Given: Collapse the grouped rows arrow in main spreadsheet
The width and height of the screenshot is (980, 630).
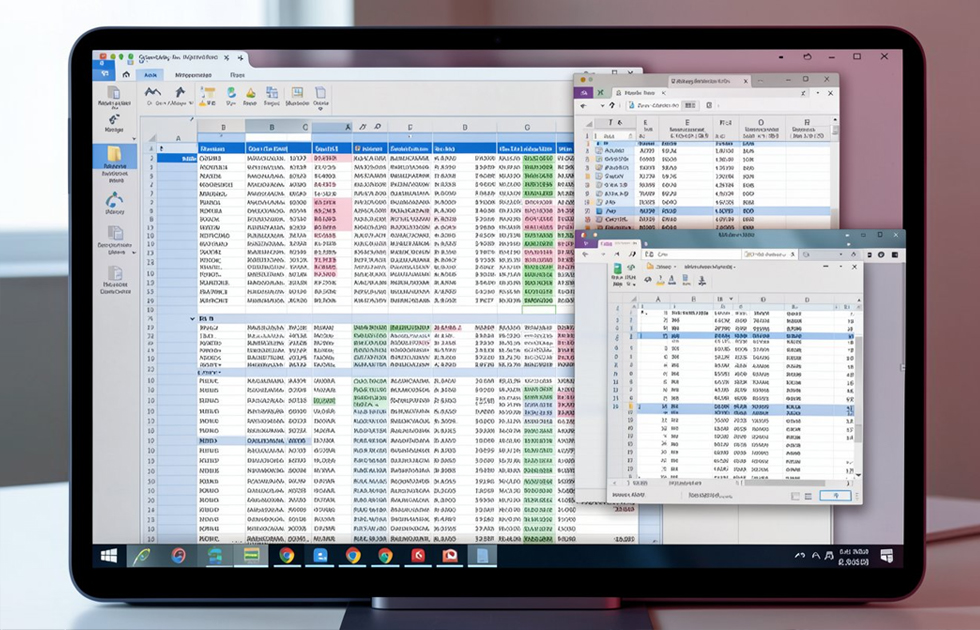Looking at the screenshot, I should point(193,318).
